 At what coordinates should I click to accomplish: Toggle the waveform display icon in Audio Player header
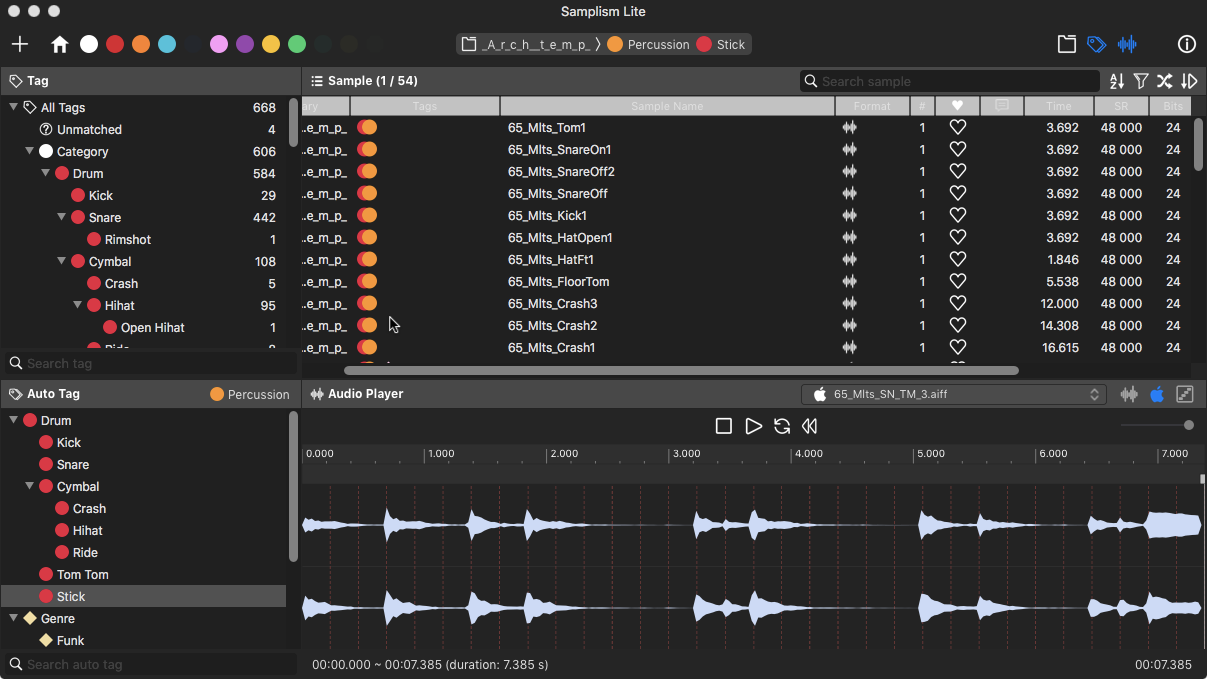coord(1129,394)
